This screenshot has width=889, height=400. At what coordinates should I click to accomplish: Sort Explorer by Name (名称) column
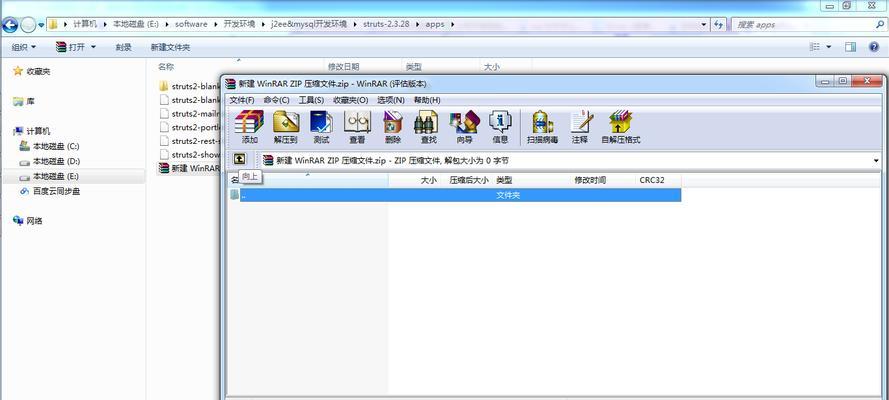click(x=166, y=67)
